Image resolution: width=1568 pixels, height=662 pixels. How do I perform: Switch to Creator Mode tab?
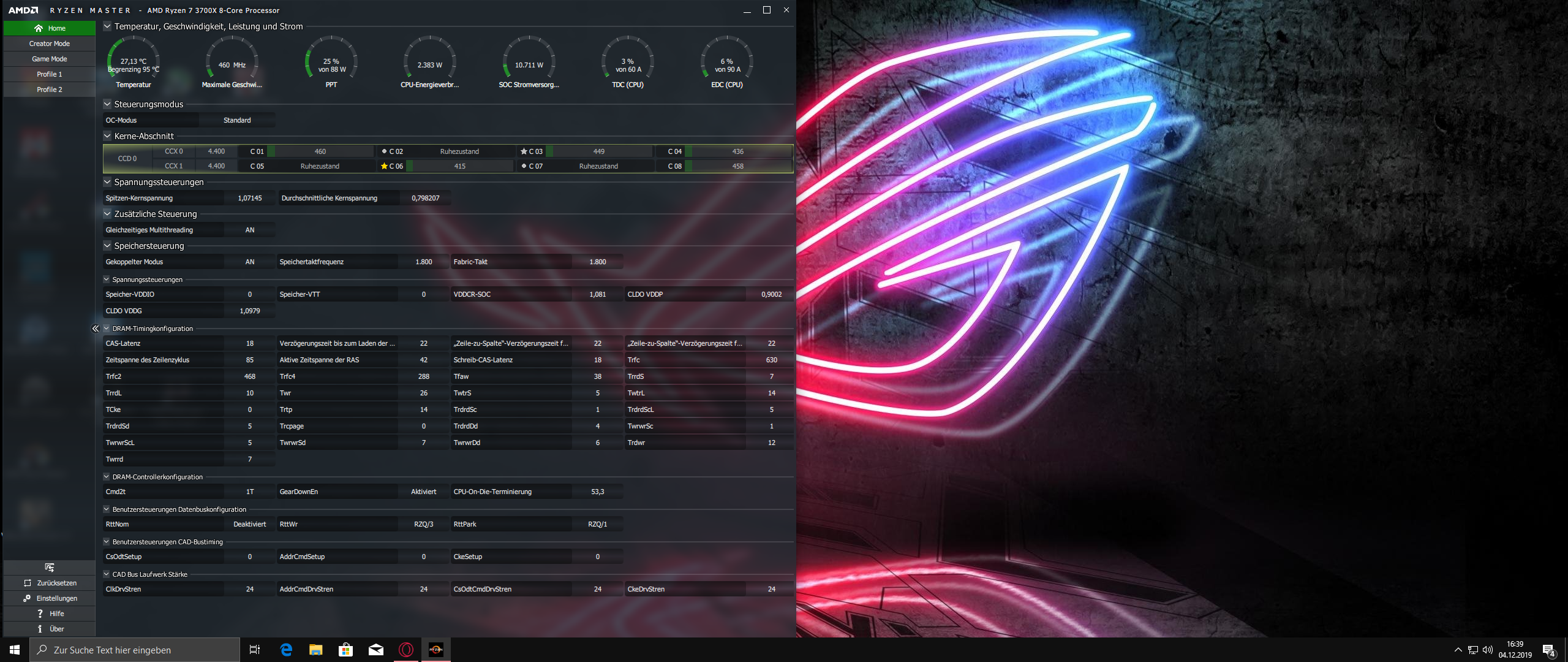[x=49, y=44]
